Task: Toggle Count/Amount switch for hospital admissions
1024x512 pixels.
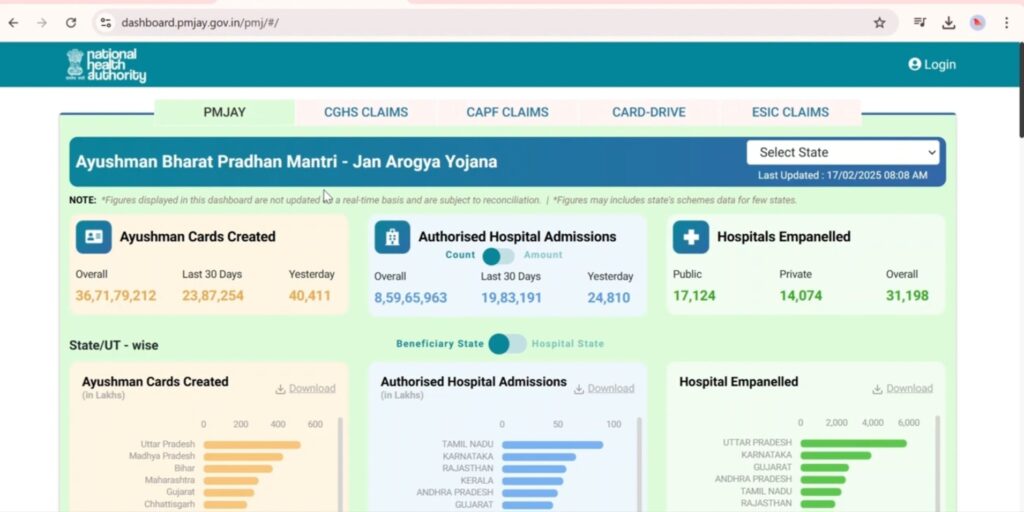Action: coord(497,256)
